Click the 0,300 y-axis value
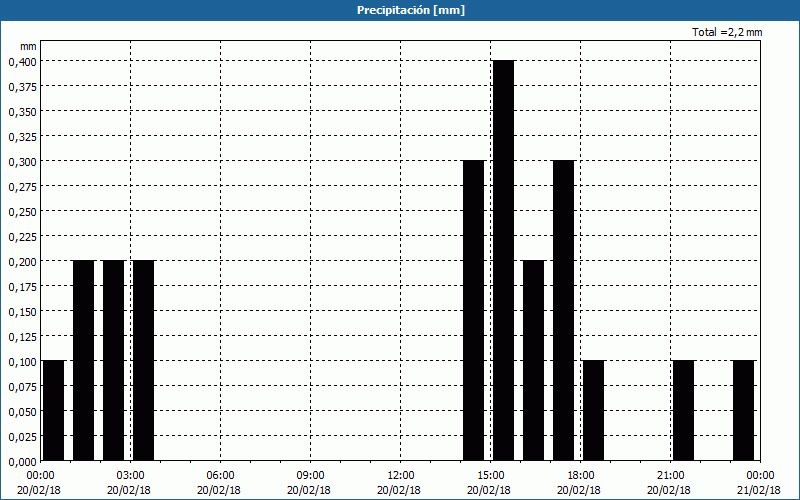This screenshot has height=500, width=800. tap(22, 162)
